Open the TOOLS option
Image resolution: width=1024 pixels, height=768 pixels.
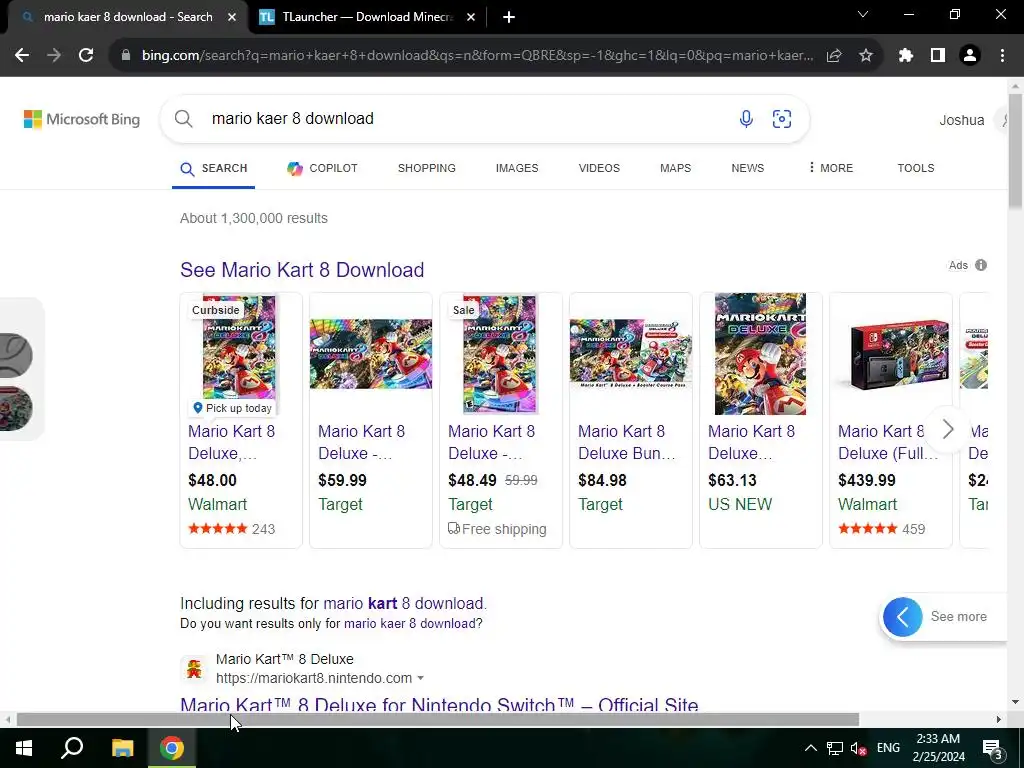916,168
